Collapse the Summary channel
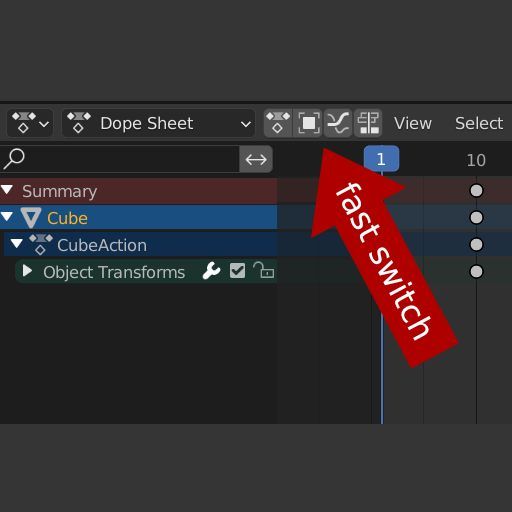The height and width of the screenshot is (512, 512). click(7, 190)
